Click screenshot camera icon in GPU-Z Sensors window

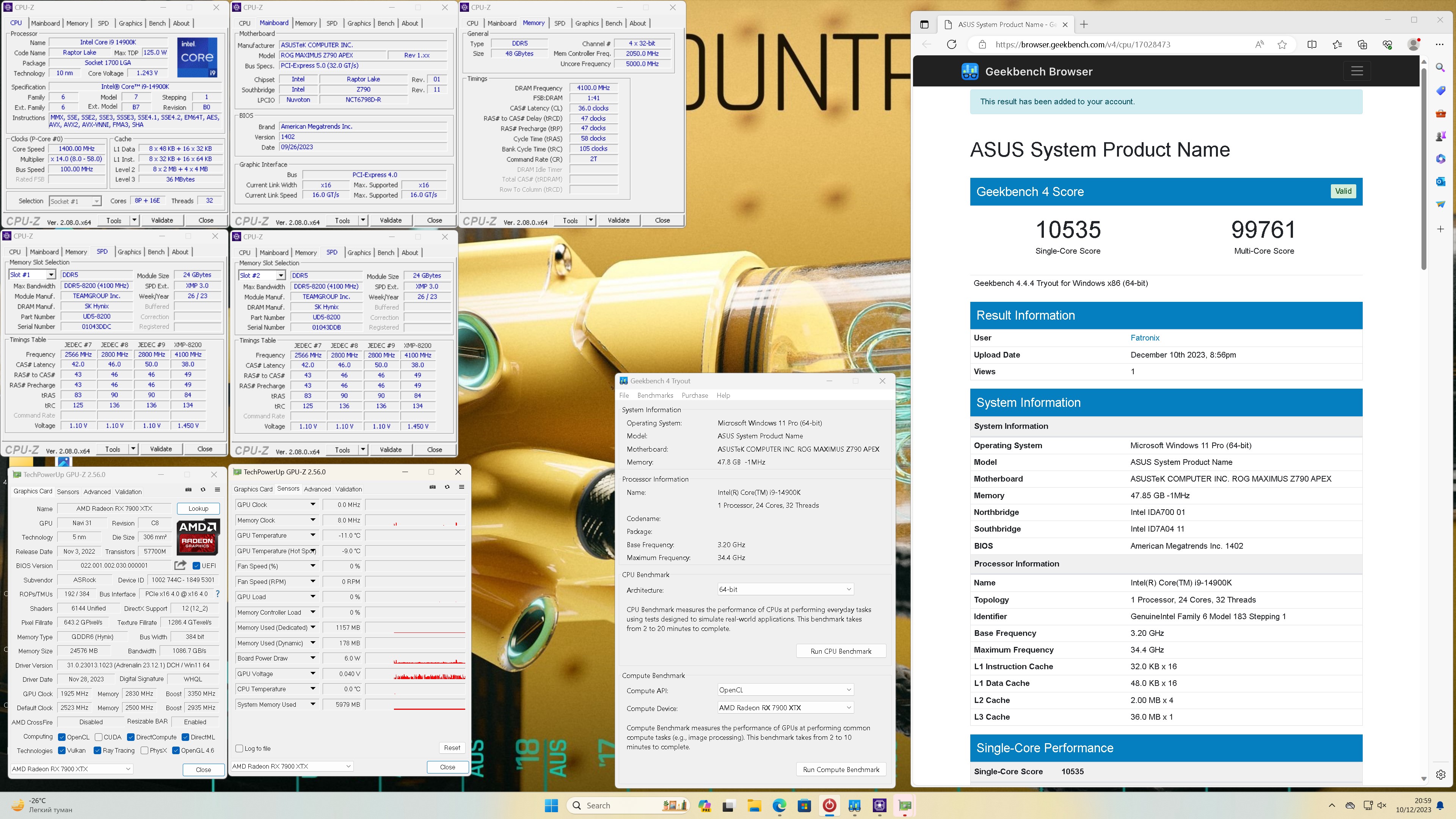coord(432,486)
